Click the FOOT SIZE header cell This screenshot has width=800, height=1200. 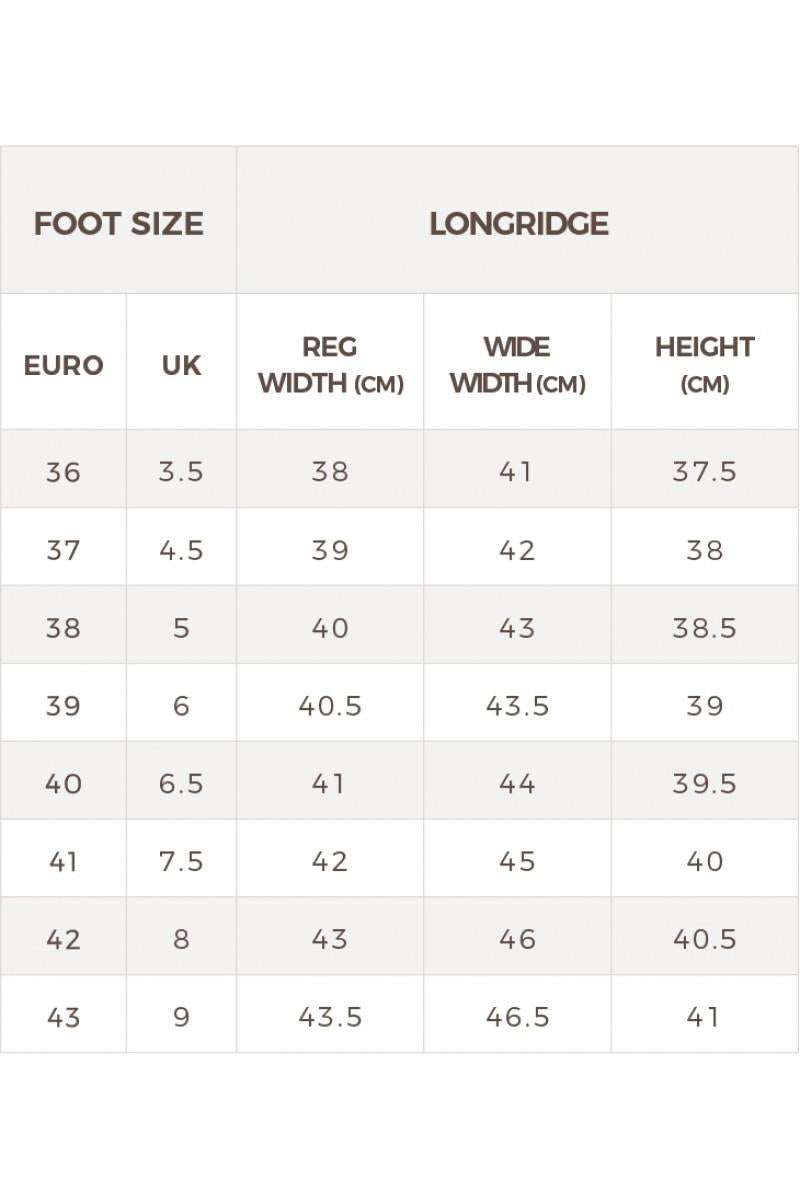click(x=118, y=223)
